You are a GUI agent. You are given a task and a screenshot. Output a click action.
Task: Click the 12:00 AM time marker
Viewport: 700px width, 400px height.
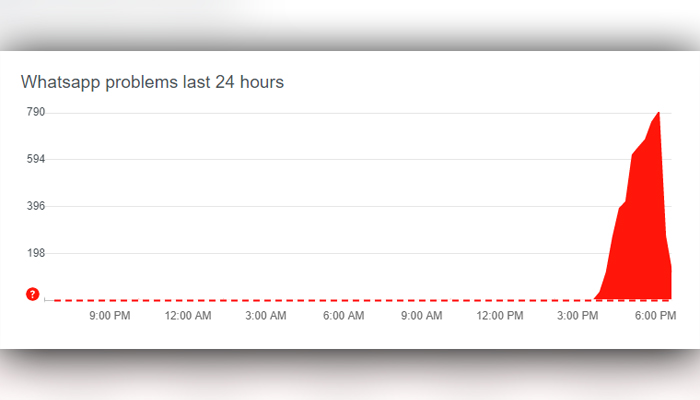click(188, 316)
